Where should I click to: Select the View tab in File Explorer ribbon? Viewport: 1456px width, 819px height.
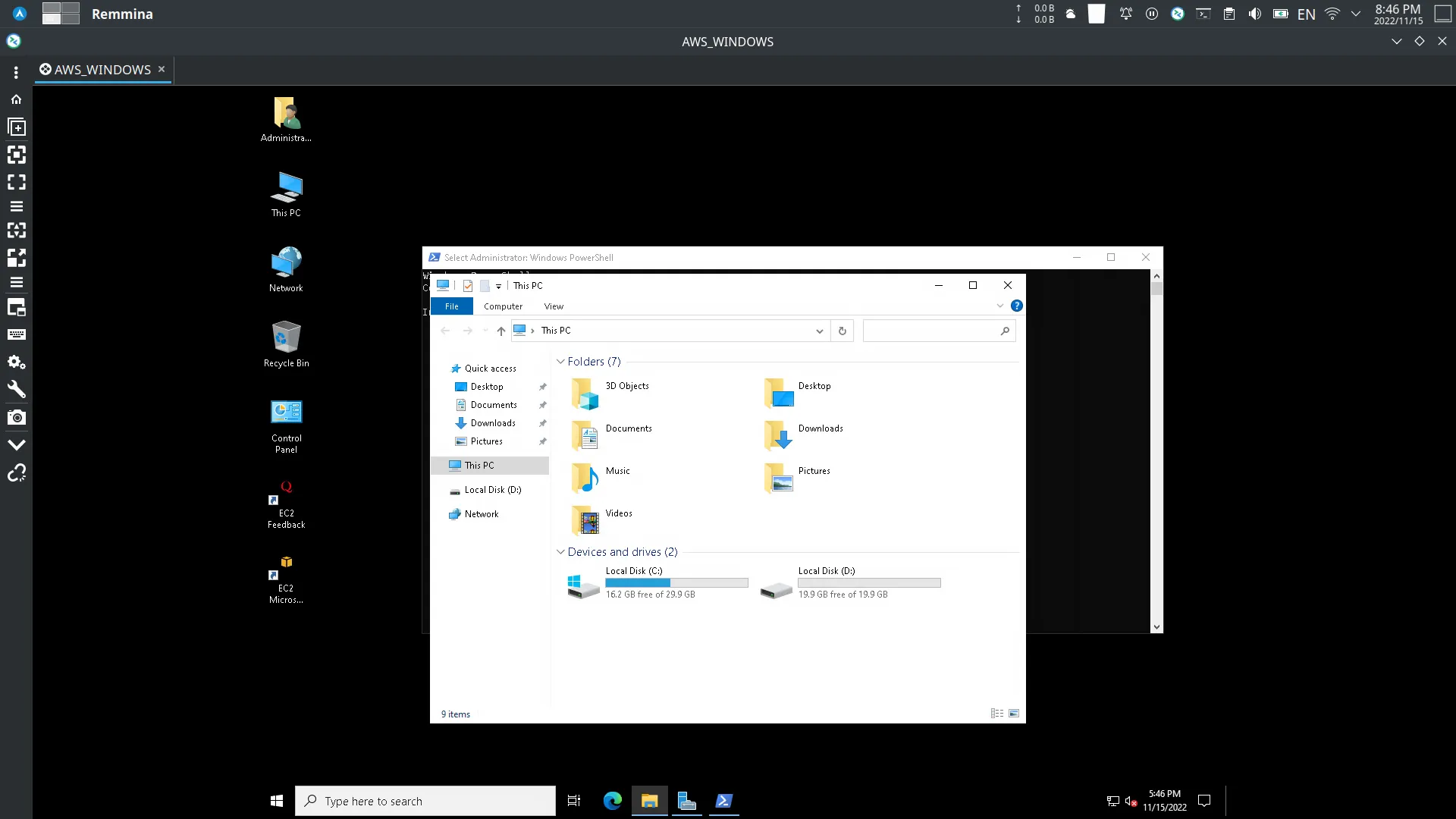554,306
